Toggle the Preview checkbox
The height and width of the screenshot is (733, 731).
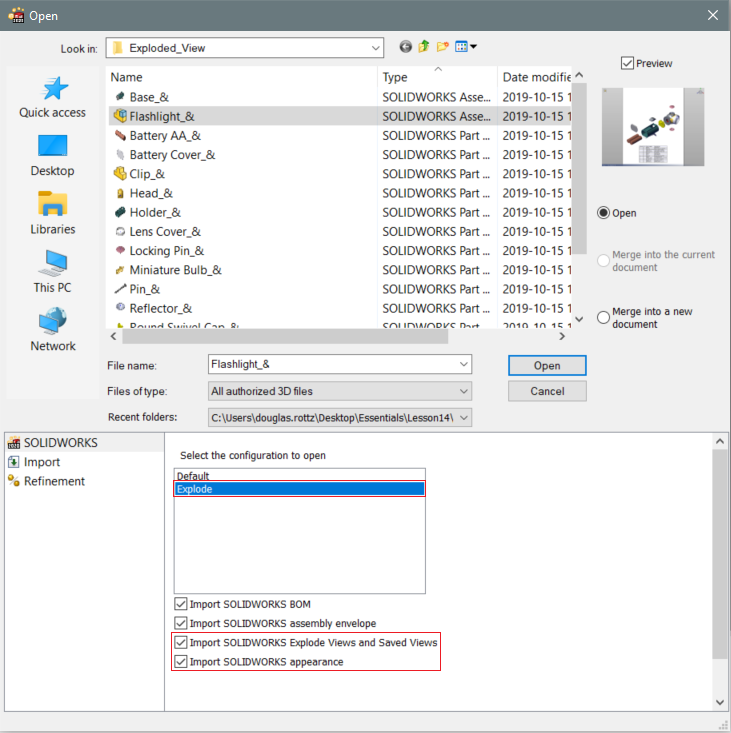coord(628,63)
